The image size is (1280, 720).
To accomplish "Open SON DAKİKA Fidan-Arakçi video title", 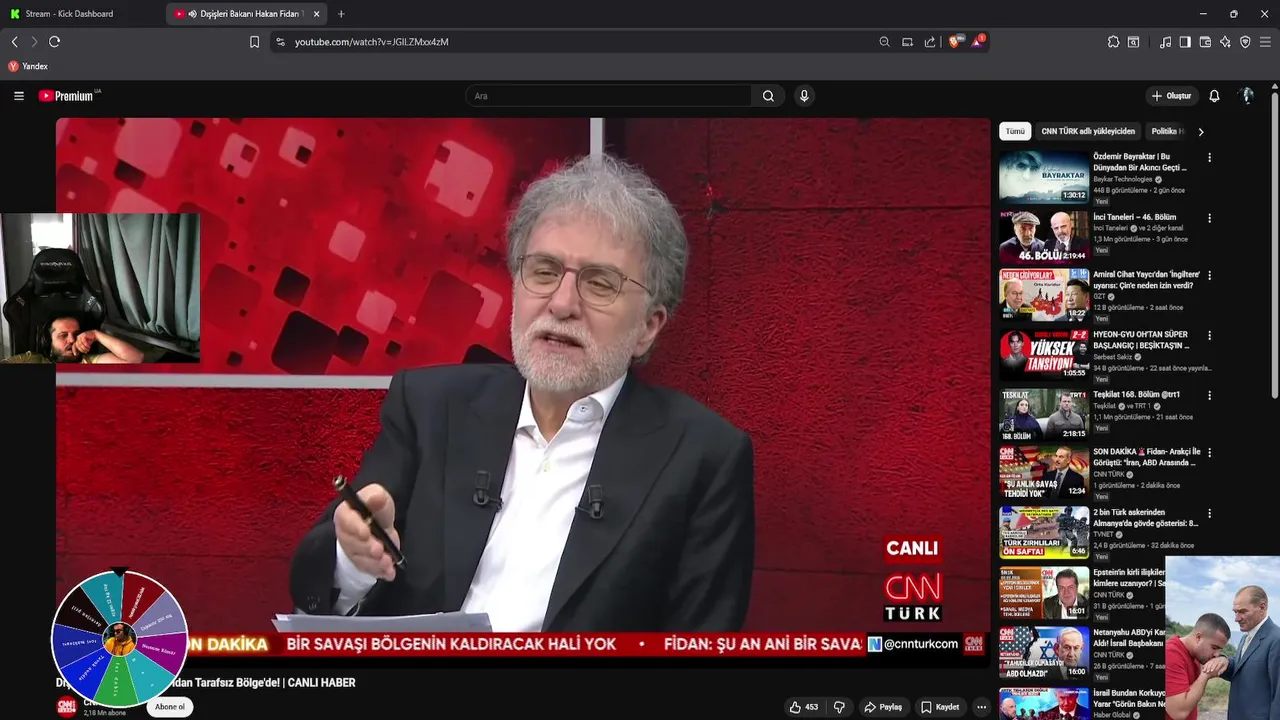I will click(x=1146, y=457).
